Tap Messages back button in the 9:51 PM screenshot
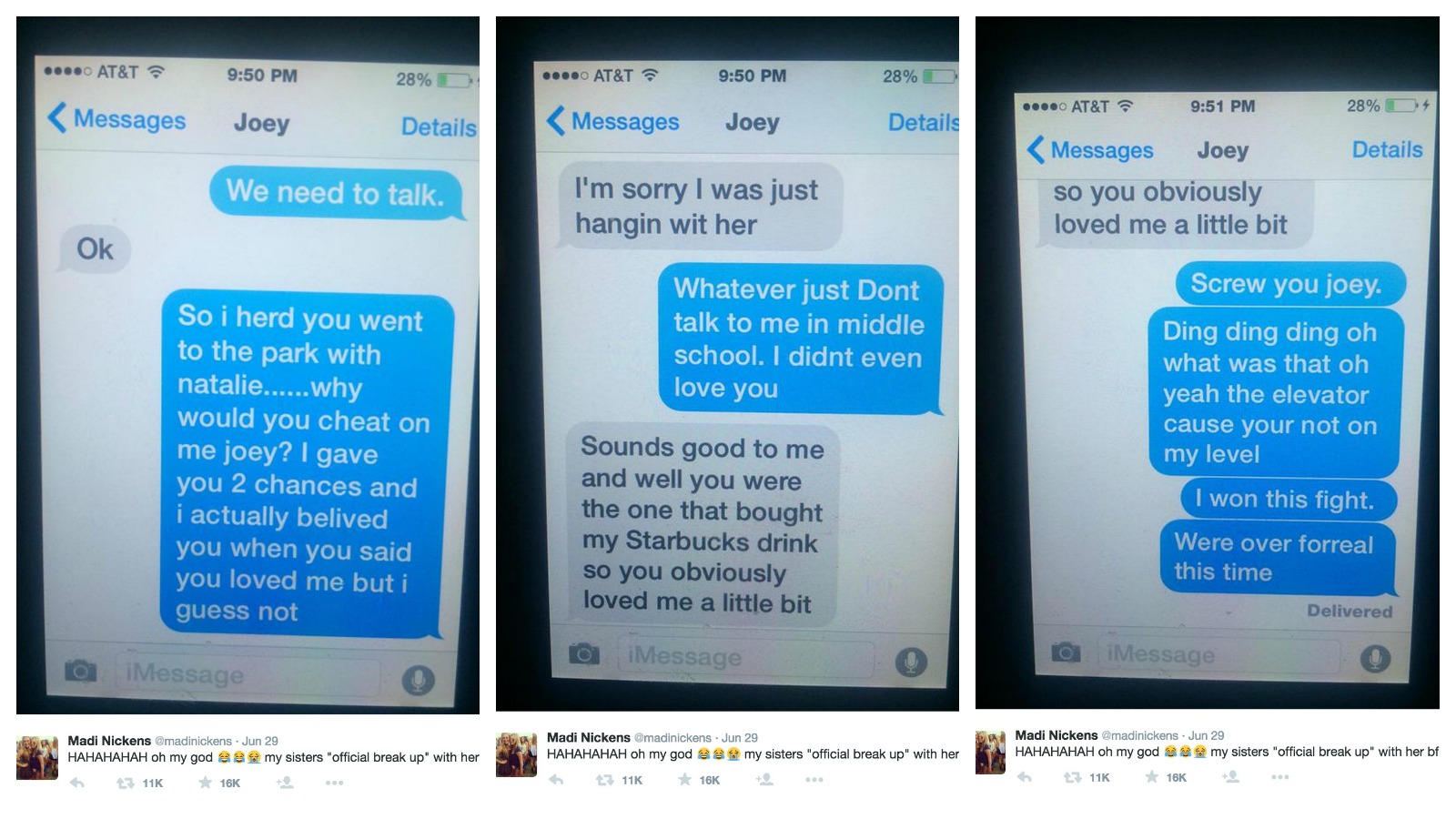Image resolution: width=1456 pixels, height=819 pixels. coord(1090,150)
